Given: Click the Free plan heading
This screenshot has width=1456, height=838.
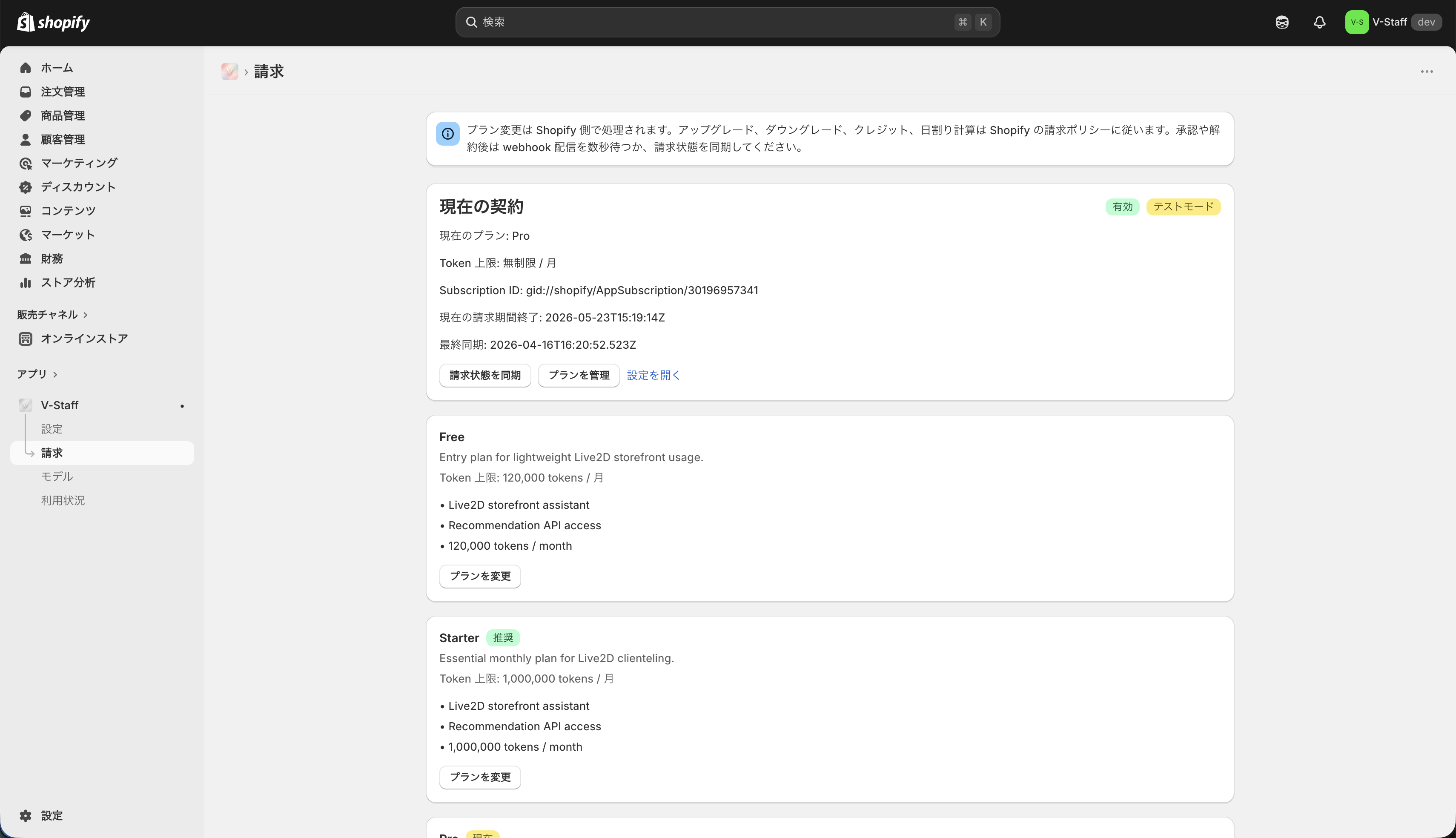Looking at the screenshot, I should pos(452,437).
